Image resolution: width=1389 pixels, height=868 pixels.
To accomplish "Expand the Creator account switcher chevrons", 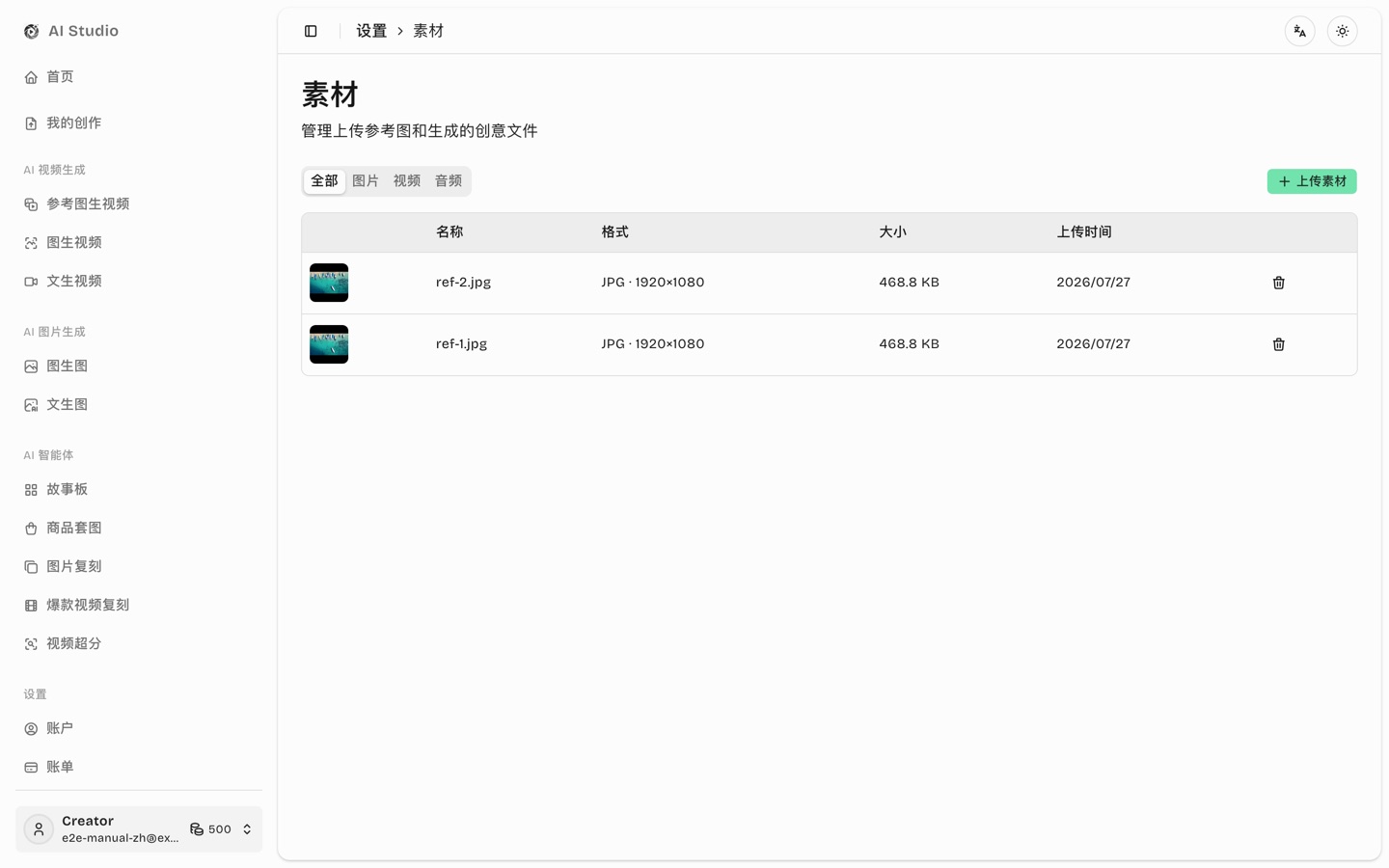I will (247, 829).
